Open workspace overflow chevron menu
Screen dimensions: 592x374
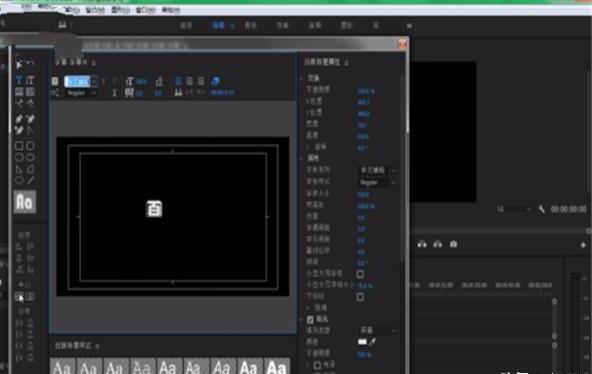409,26
